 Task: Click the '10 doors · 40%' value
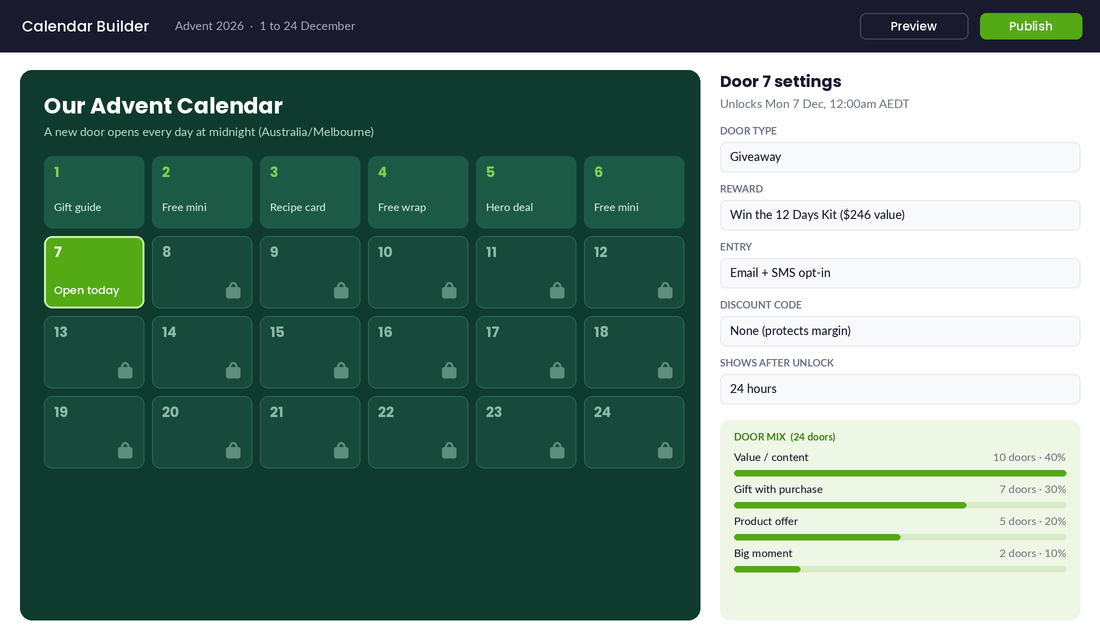pos(1029,458)
